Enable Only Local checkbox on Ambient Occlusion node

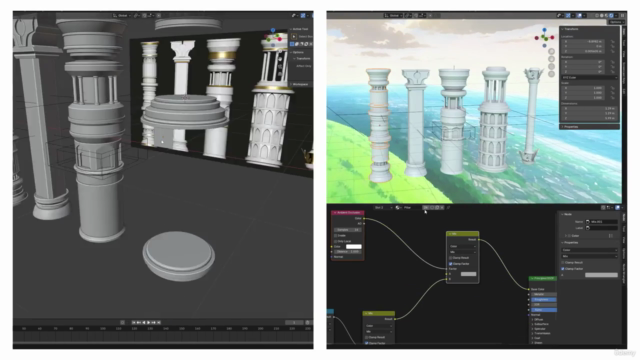[x=336, y=241]
